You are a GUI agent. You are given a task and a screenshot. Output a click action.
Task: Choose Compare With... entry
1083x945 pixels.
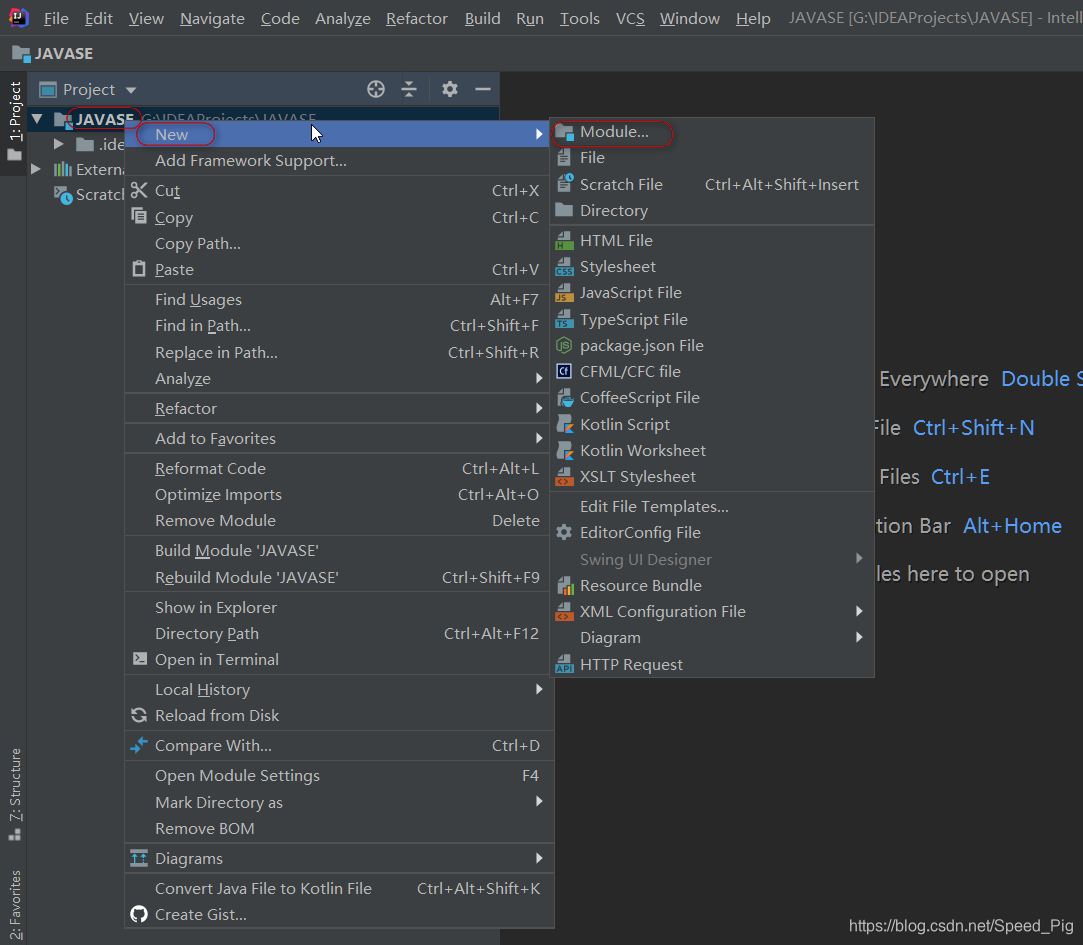click(339, 745)
